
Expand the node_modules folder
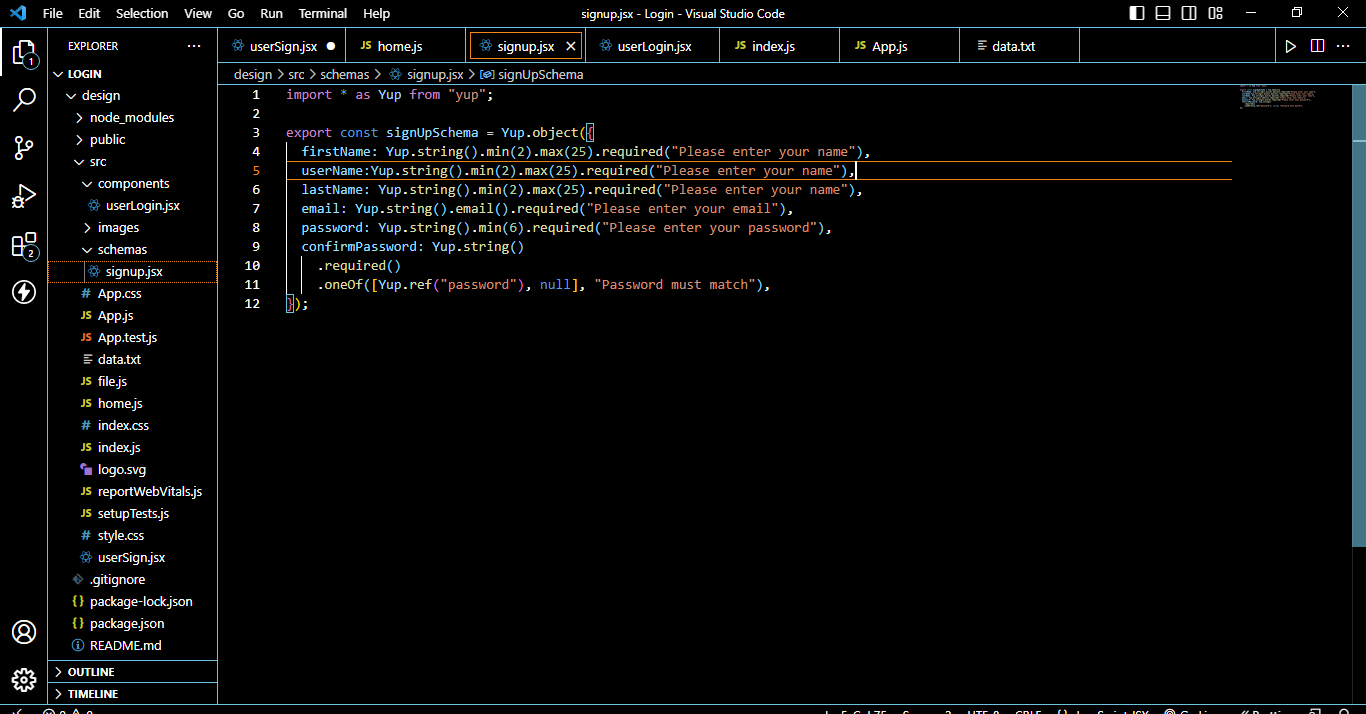[132, 118]
